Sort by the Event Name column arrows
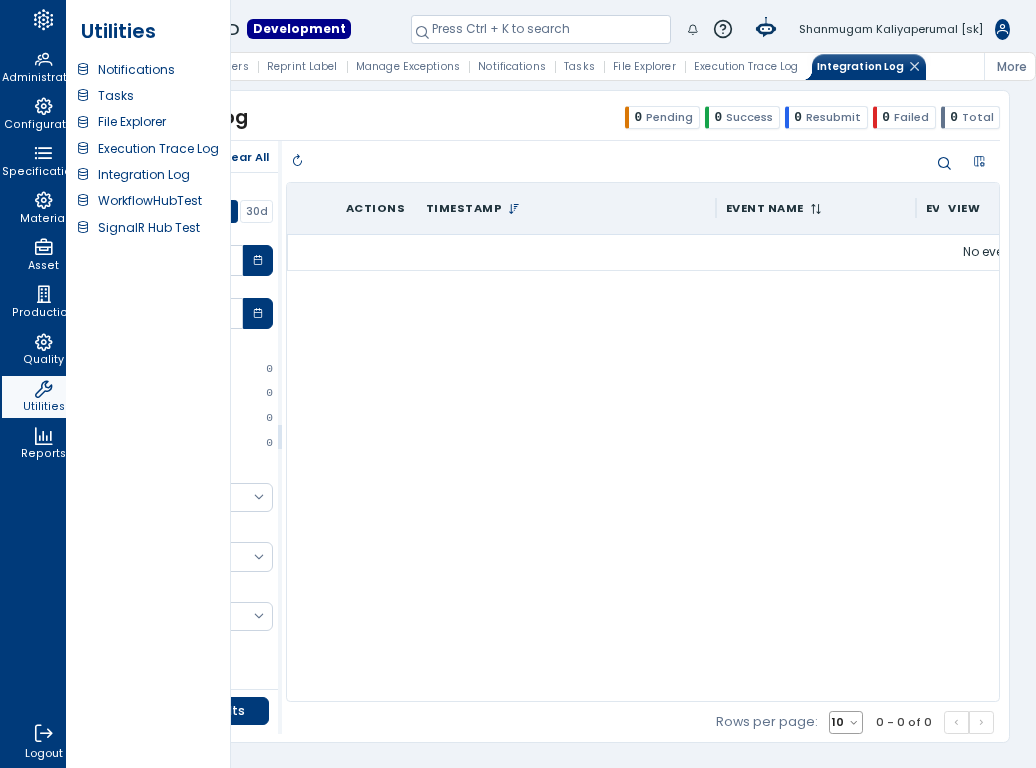 (816, 209)
